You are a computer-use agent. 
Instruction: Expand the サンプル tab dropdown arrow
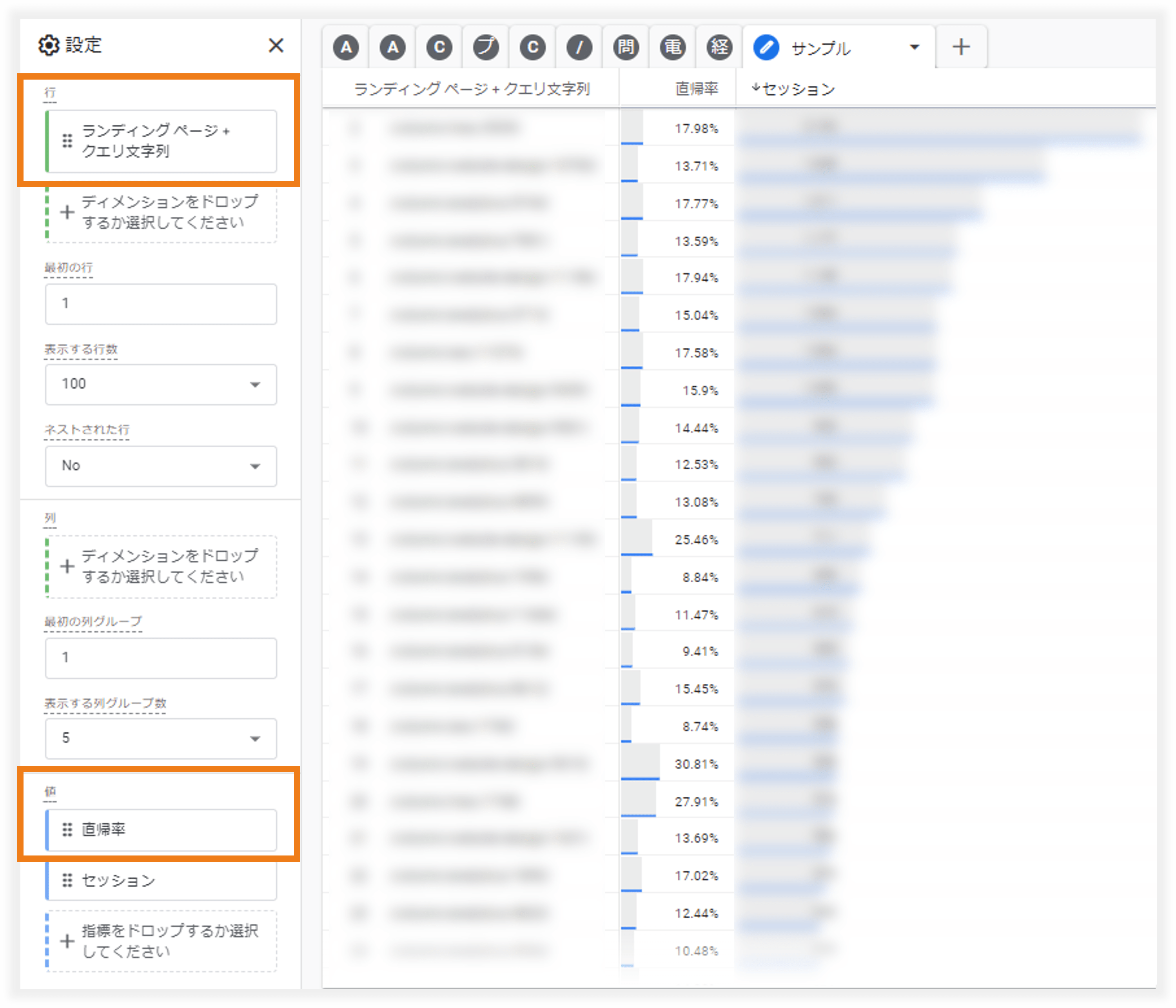[915, 47]
